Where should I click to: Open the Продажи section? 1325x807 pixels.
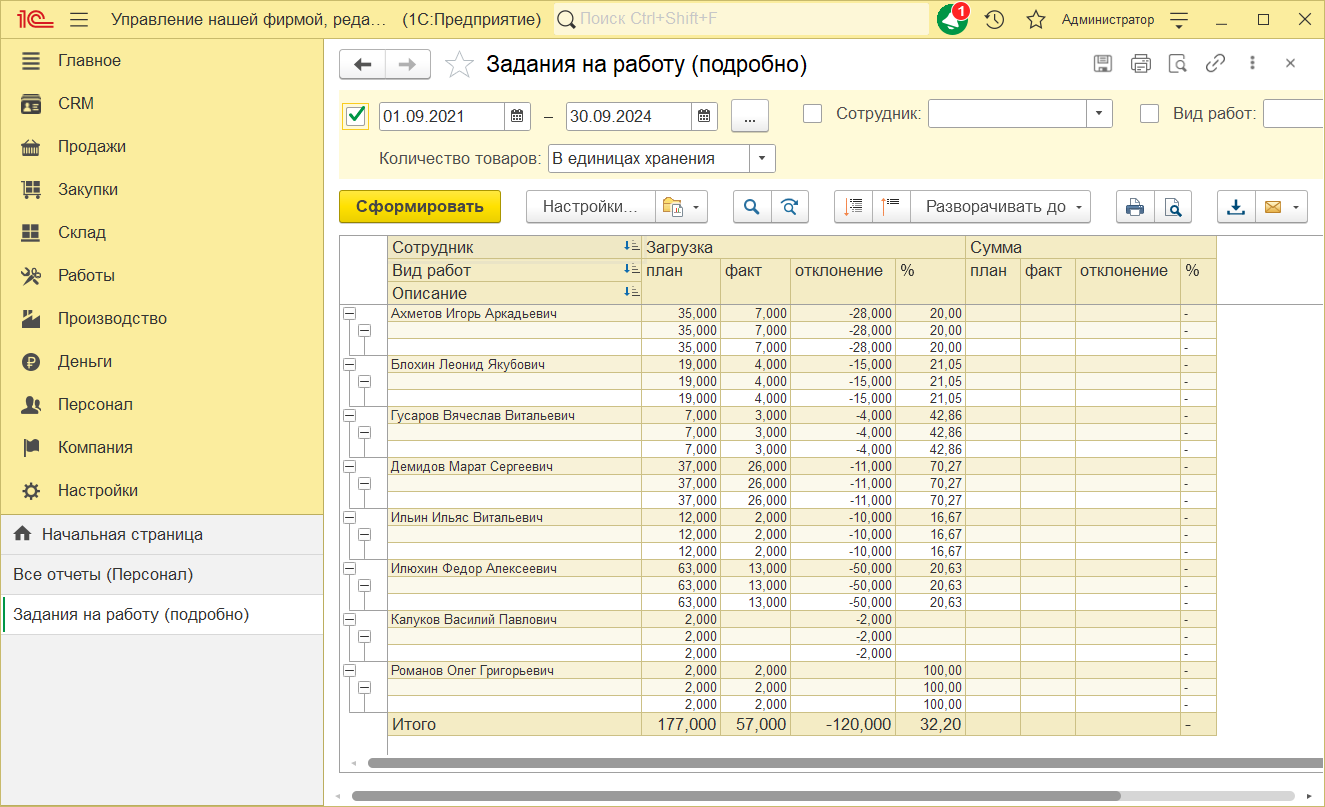(x=91, y=147)
